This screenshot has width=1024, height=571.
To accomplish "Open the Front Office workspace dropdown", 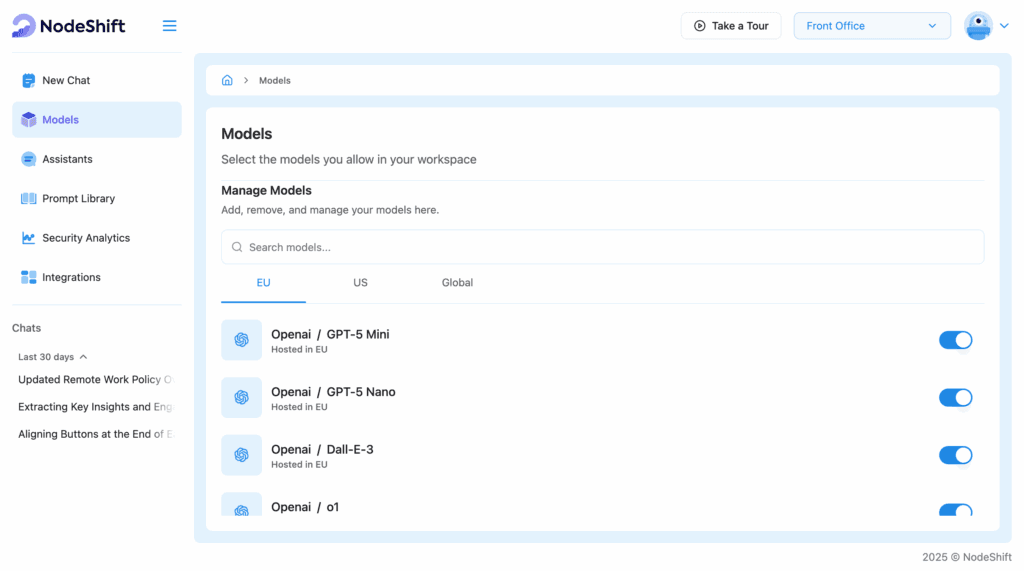I will click(x=871, y=26).
